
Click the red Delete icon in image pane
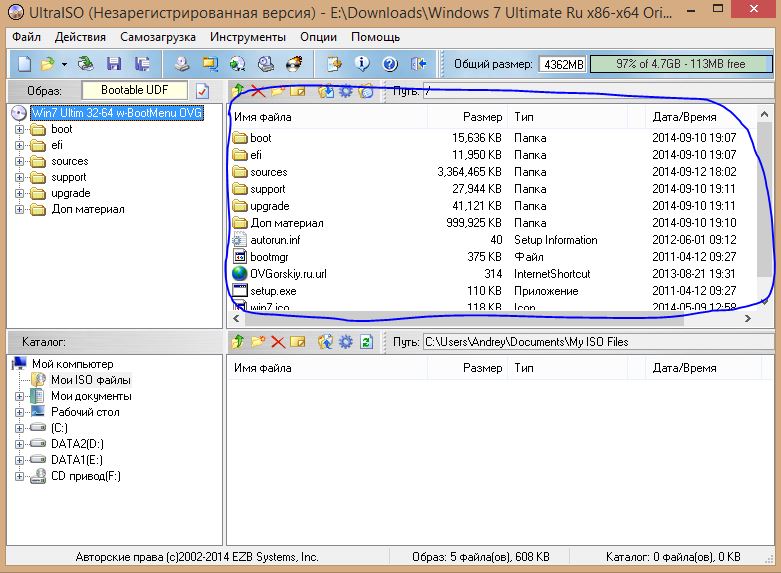coord(258,91)
